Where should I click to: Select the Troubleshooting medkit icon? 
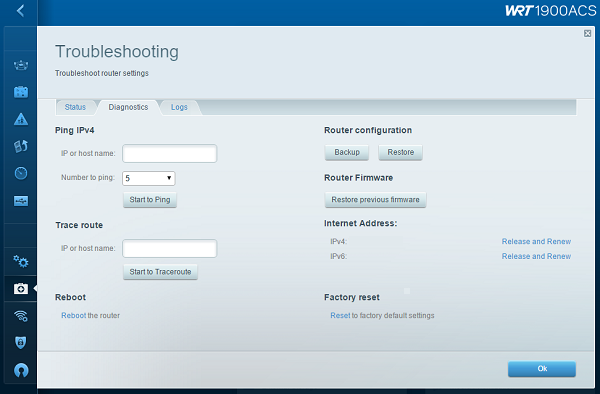[21, 288]
